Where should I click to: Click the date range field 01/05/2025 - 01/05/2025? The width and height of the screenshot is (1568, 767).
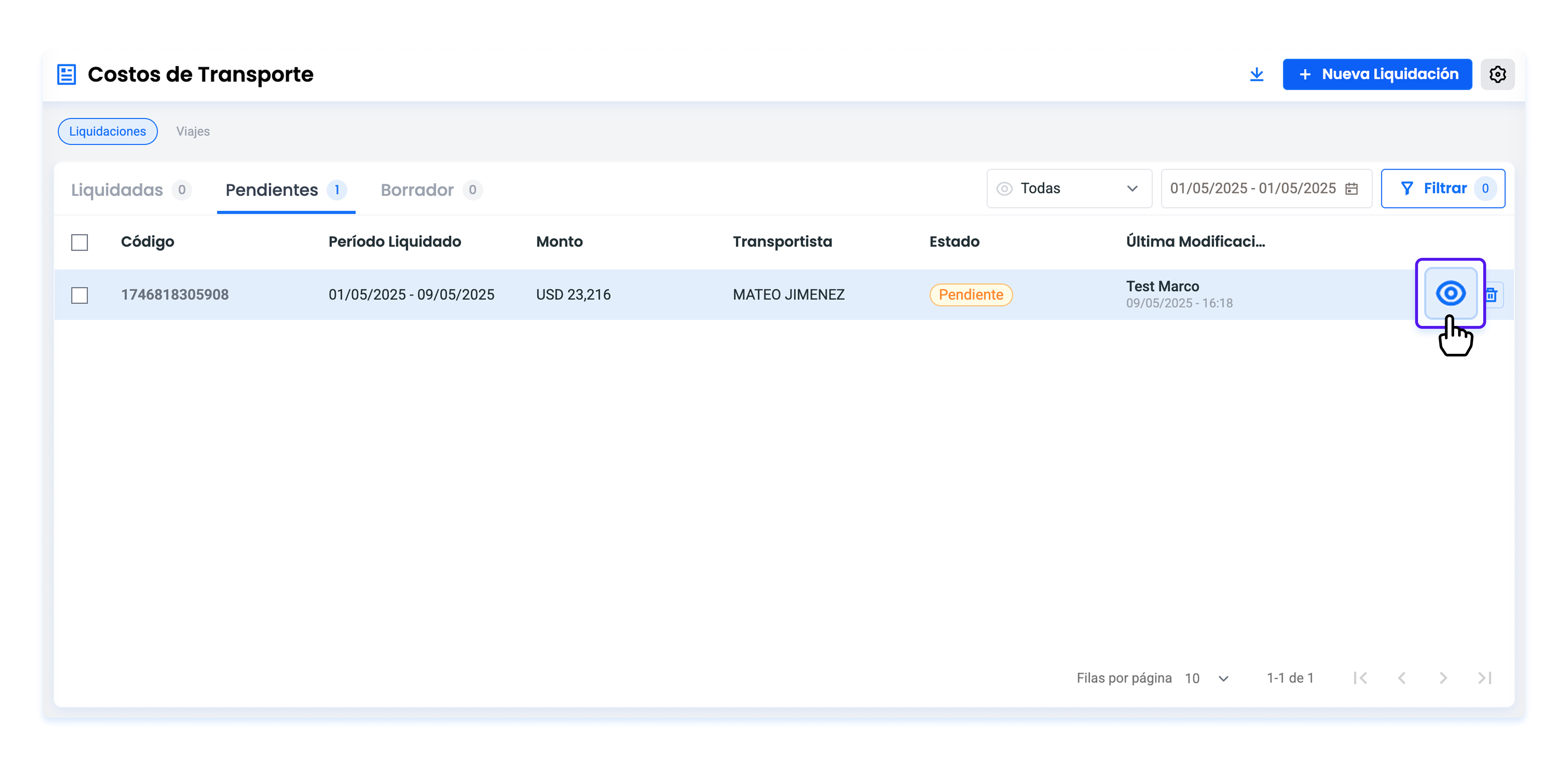pyautogui.click(x=1266, y=189)
